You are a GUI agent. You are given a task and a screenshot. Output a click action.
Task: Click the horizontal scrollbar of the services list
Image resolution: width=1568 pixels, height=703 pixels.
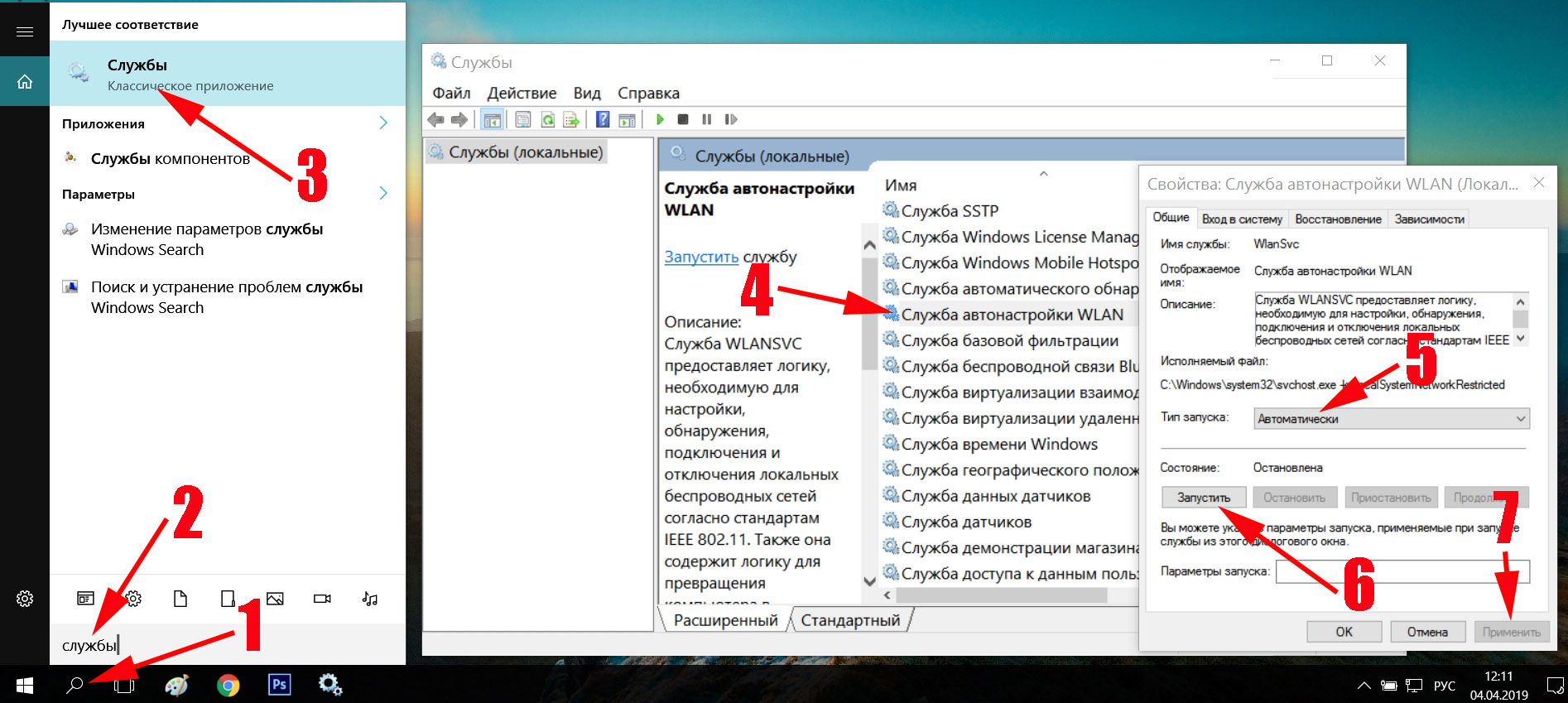tap(1002, 595)
